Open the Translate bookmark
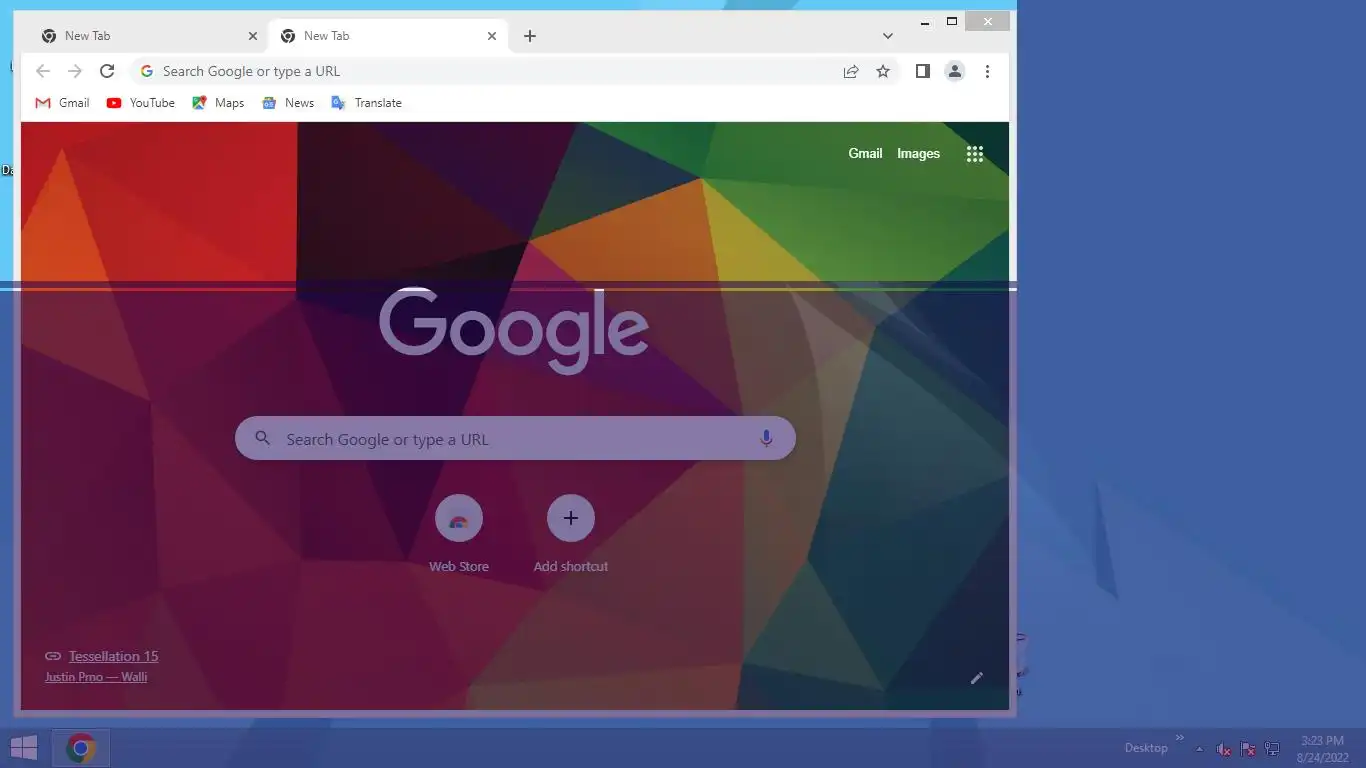The width and height of the screenshot is (1366, 768). (x=366, y=103)
